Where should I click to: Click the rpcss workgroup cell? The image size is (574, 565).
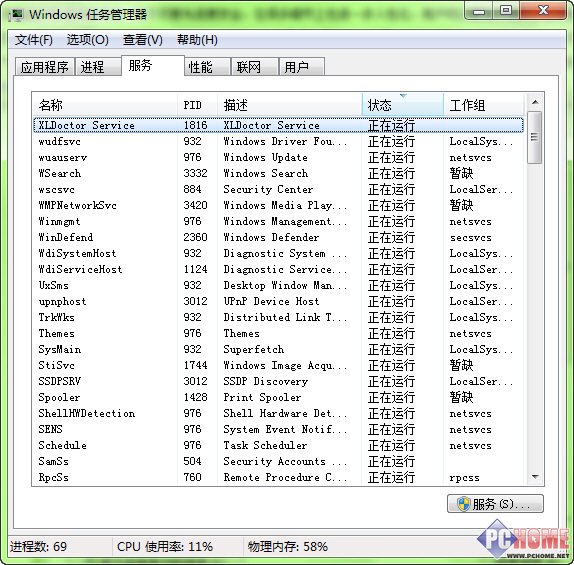[465, 478]
